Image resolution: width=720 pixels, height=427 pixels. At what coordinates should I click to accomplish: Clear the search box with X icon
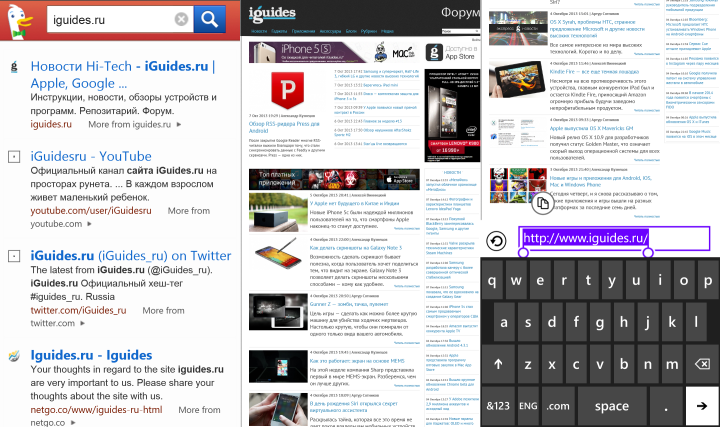coord(180,19)
